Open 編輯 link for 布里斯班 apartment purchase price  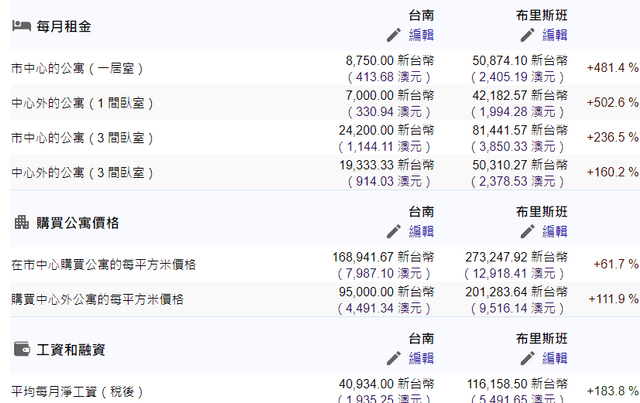tap(555, 232)
